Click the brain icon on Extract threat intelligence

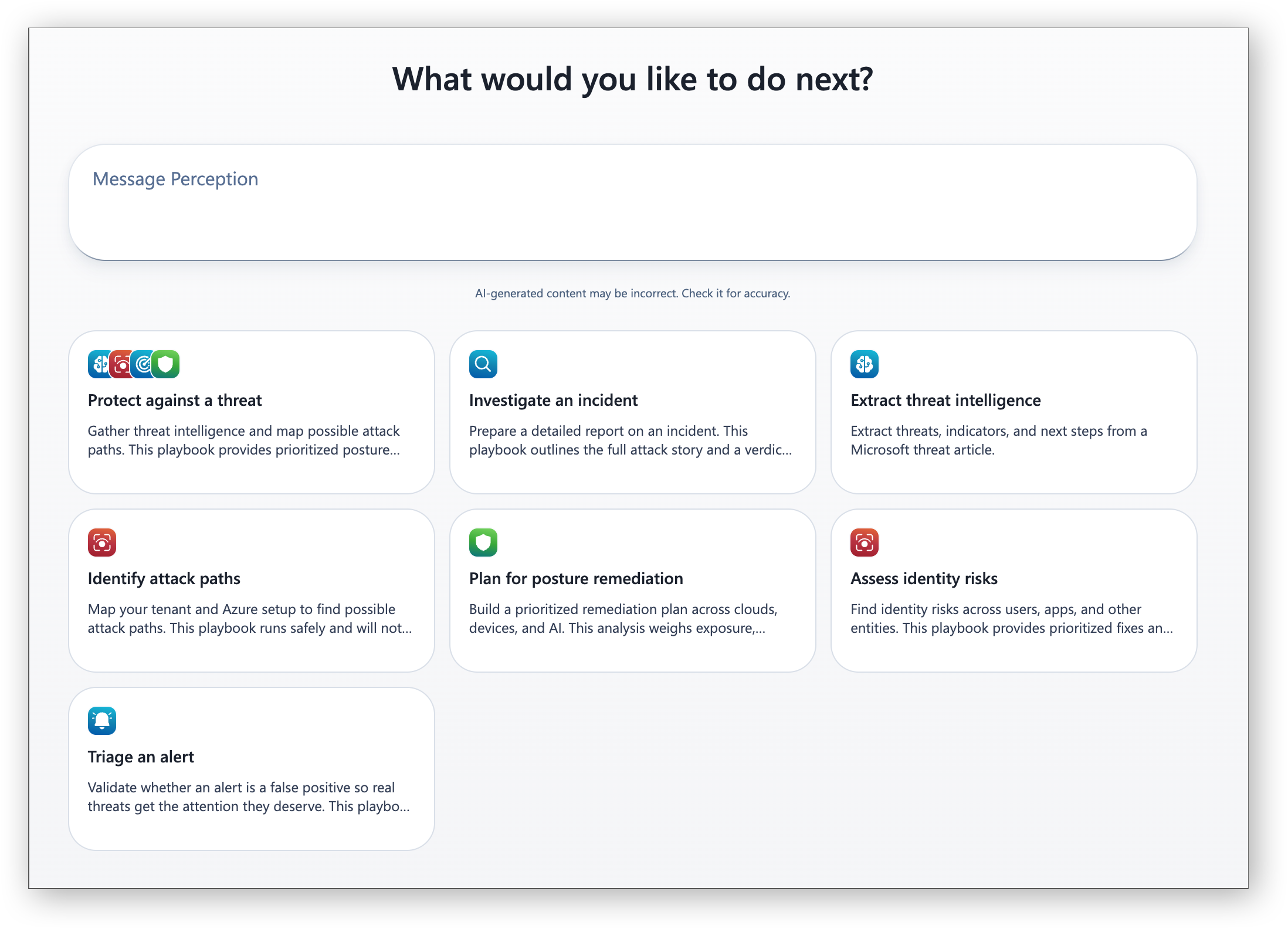(x=865, y=364)
